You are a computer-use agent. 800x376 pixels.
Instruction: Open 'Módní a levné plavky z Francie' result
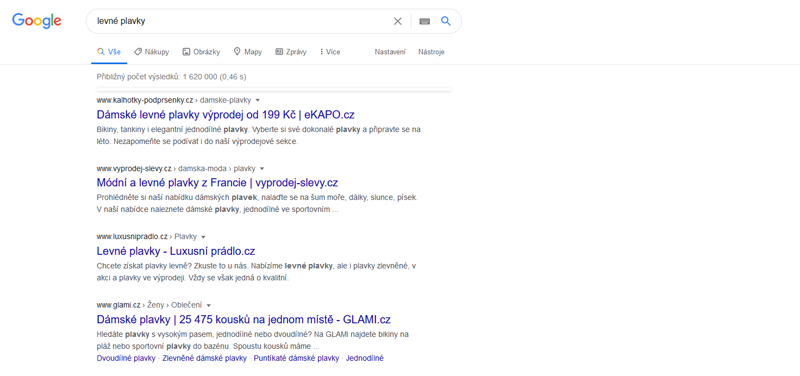(217, 183)
